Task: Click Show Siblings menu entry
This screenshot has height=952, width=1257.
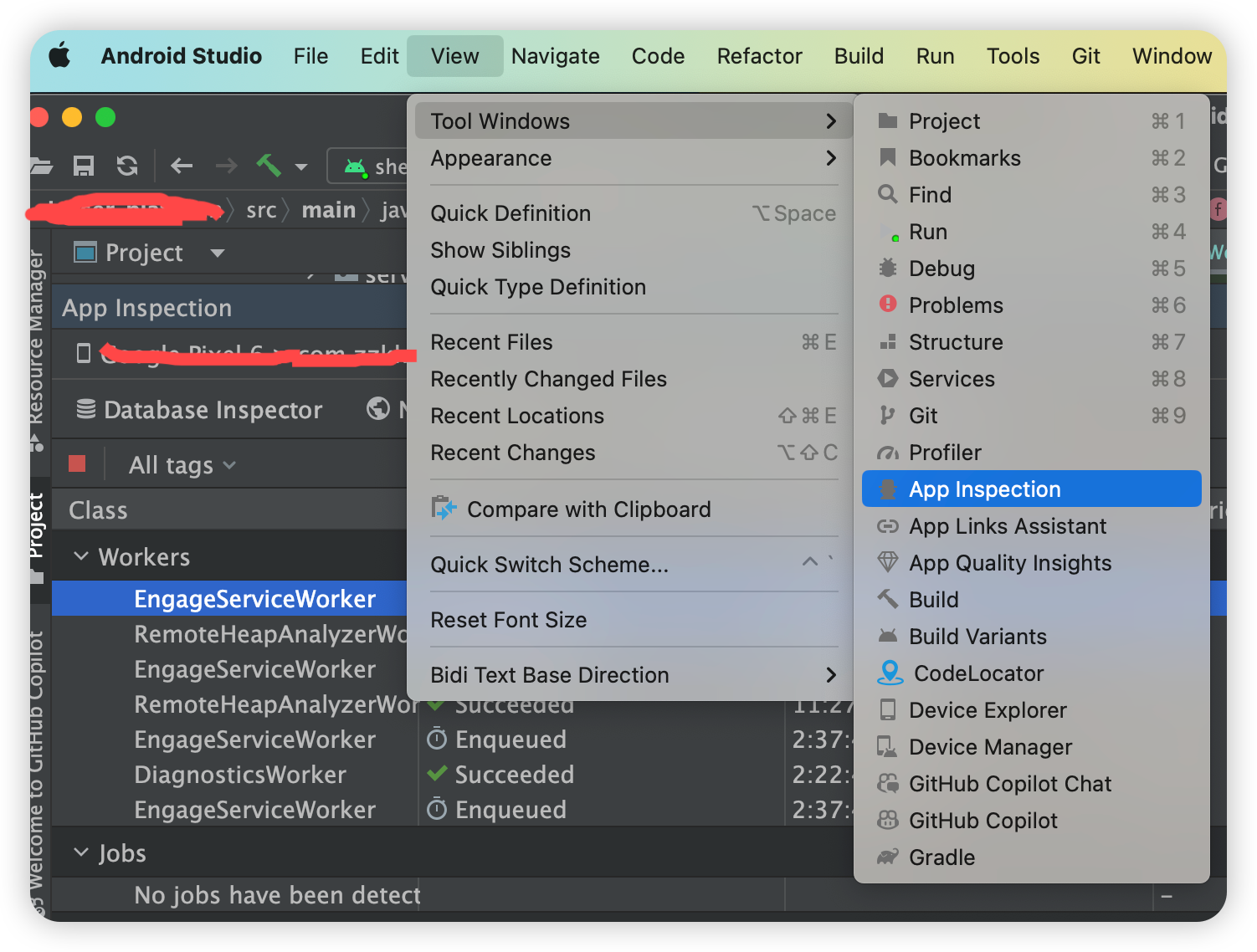Action: click(x=633, y=250)
